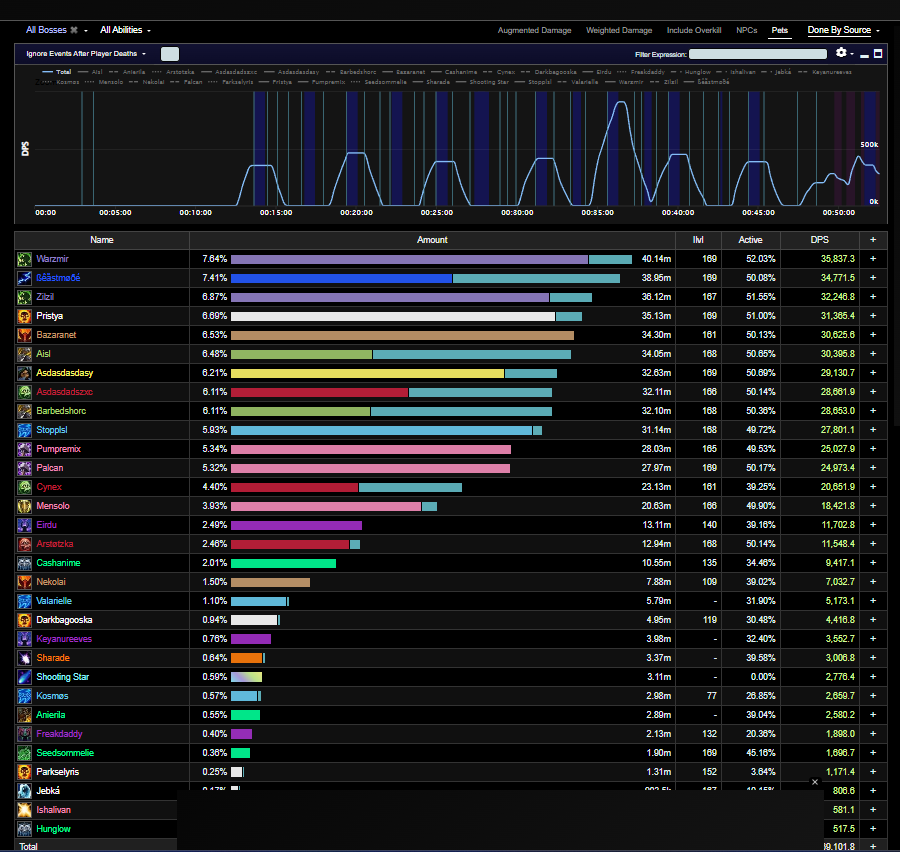Click Stopplsl's blue class icon
The width and height of the screenshot is (900, 852).
(24, 430)
